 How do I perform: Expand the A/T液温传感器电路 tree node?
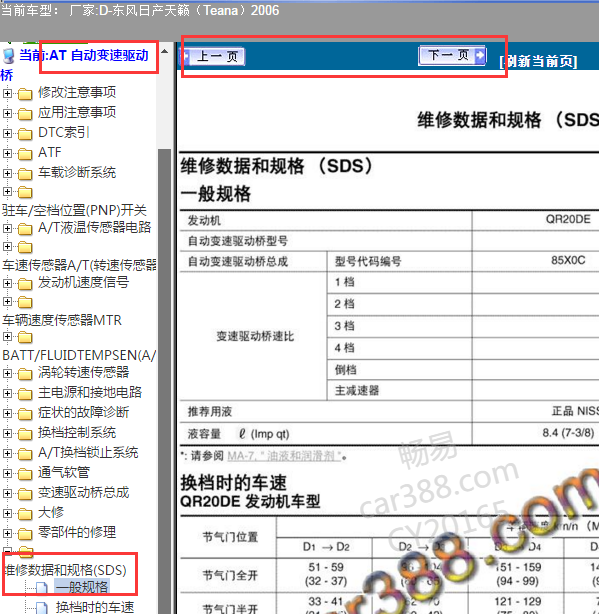pyautogui.click(x=7, y=228)
